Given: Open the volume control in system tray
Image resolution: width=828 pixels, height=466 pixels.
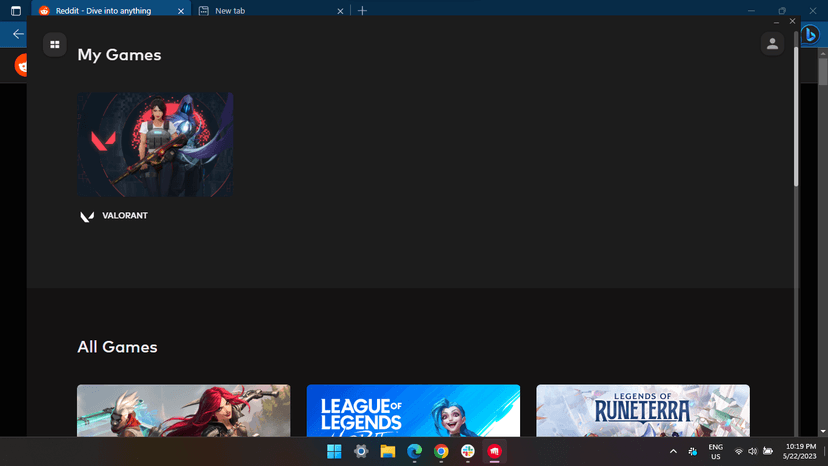Looking at the screenshot, I should click(x=752, y=452).
